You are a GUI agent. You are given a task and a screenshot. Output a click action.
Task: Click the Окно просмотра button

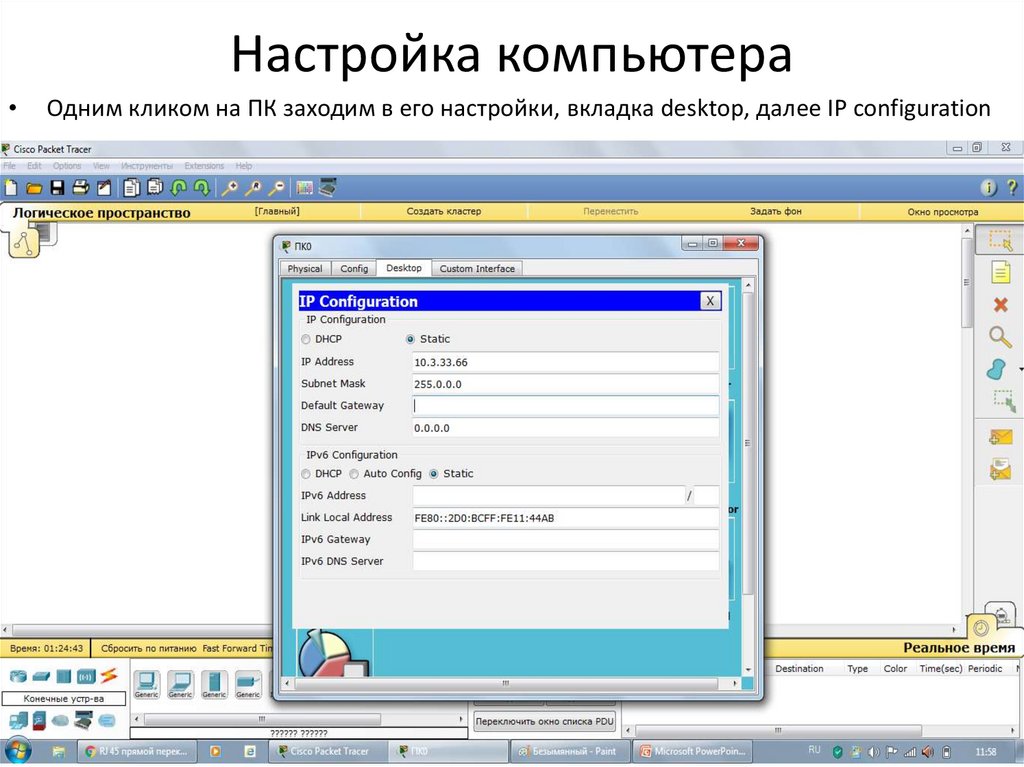click(x=942, y=212)
